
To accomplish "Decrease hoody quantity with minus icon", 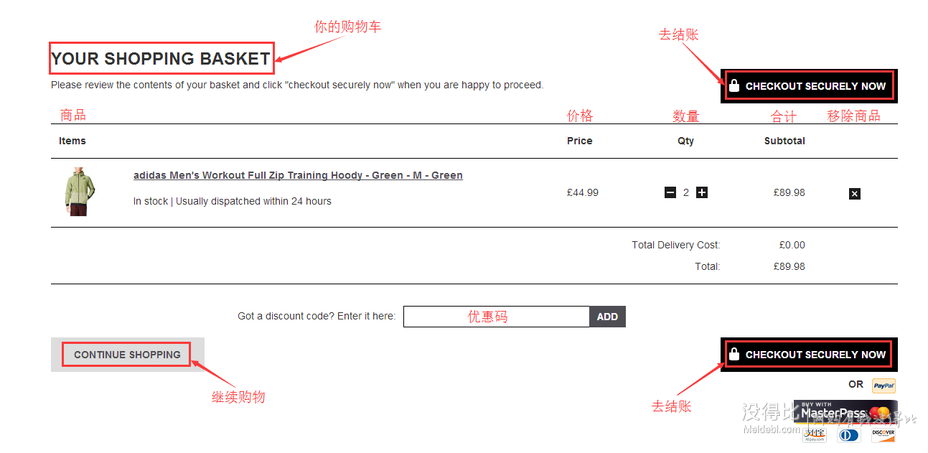I will [x=670, y=192].
